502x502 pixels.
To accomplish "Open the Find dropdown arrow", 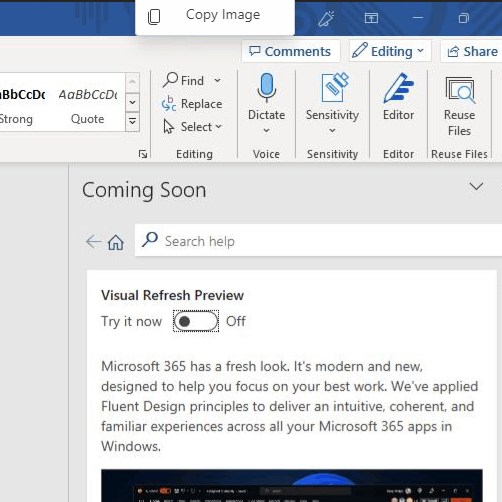I will [x=218, y=80].
